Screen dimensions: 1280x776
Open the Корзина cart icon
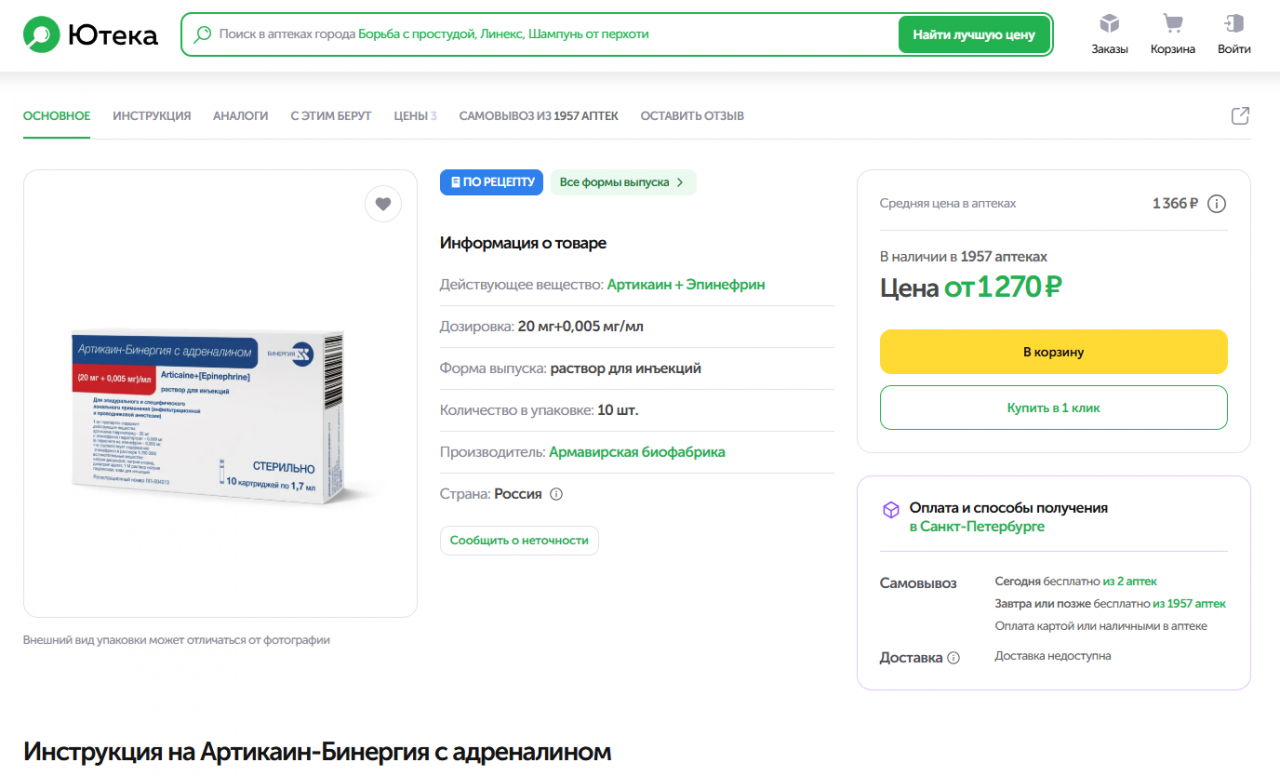point(1172,24)
